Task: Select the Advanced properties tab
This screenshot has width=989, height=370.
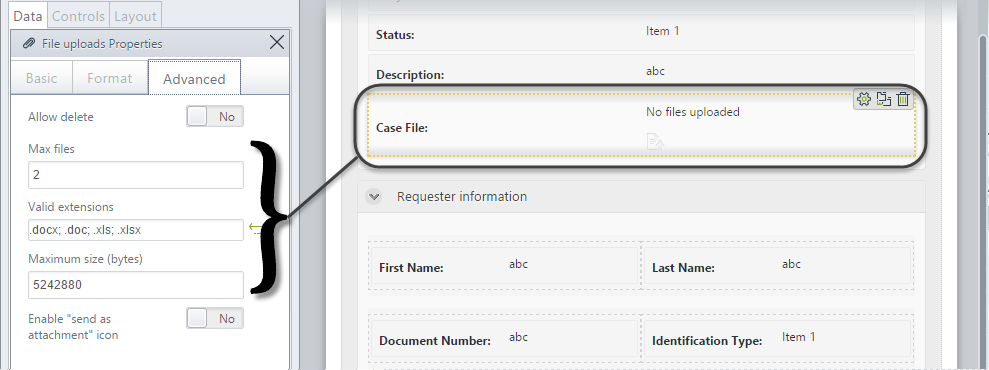Action: [194, 78]
